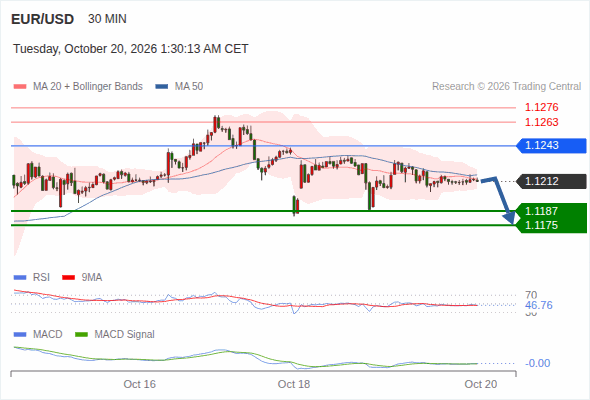
Task: Click the MACD Signal legend label
Action: click(125, 335)
